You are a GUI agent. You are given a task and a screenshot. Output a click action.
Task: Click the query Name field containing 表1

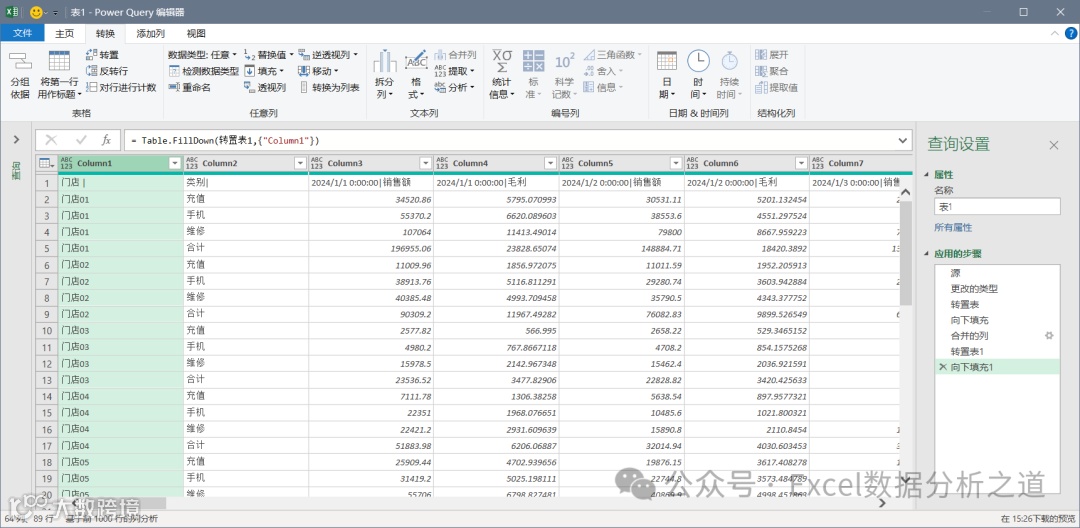pyautogui.click(x=997, y=207)
